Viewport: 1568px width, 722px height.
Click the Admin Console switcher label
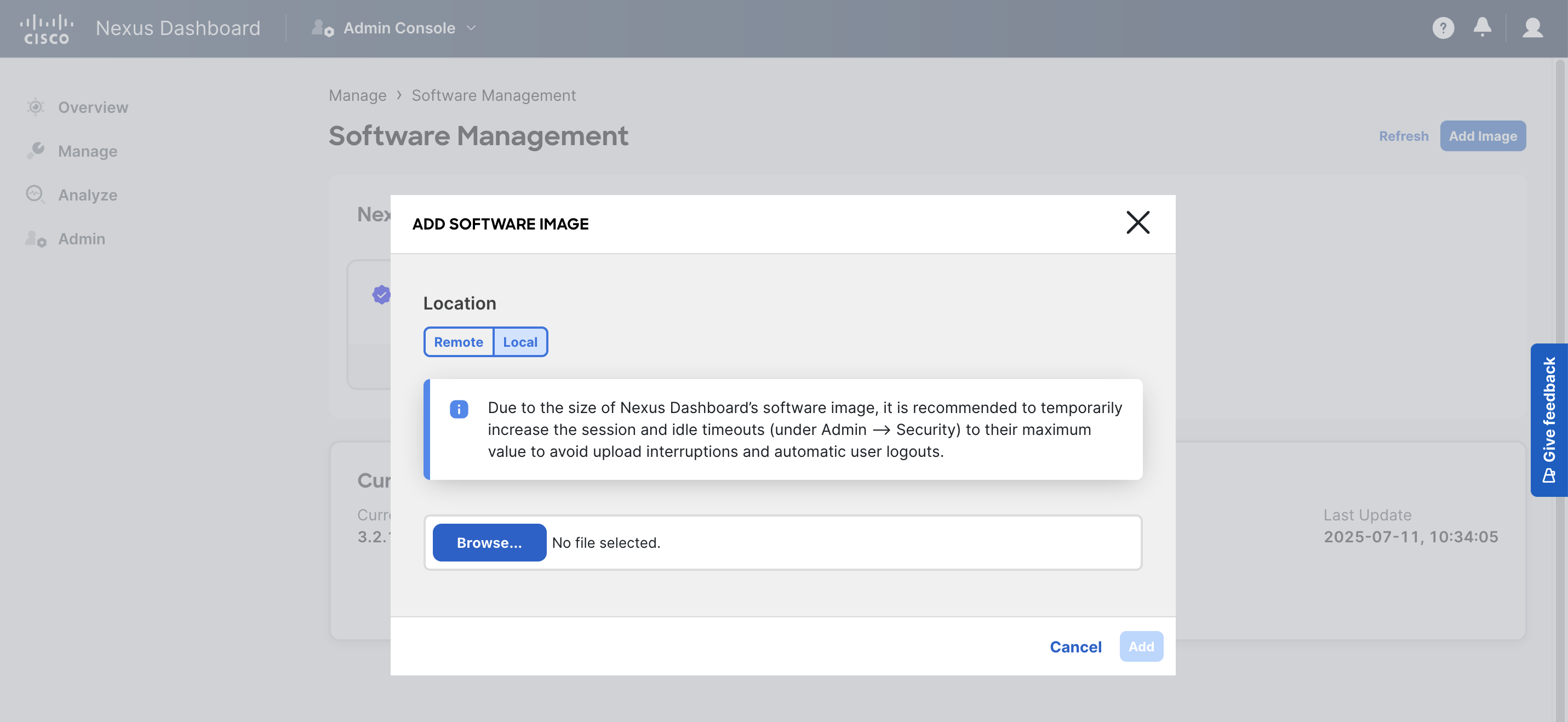point(399,28)
